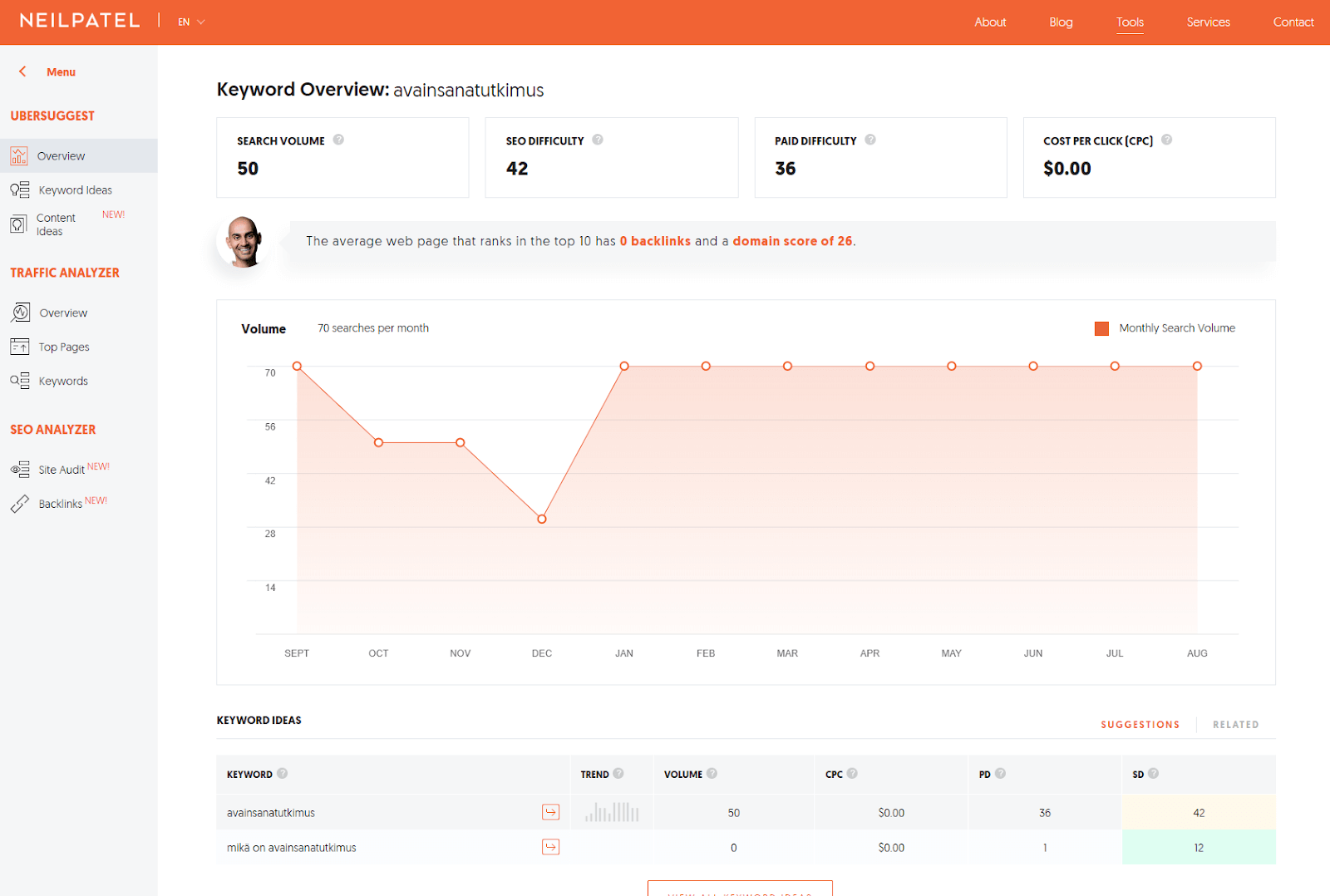Click the back arrow next to Menu

[x=22, y=71]
